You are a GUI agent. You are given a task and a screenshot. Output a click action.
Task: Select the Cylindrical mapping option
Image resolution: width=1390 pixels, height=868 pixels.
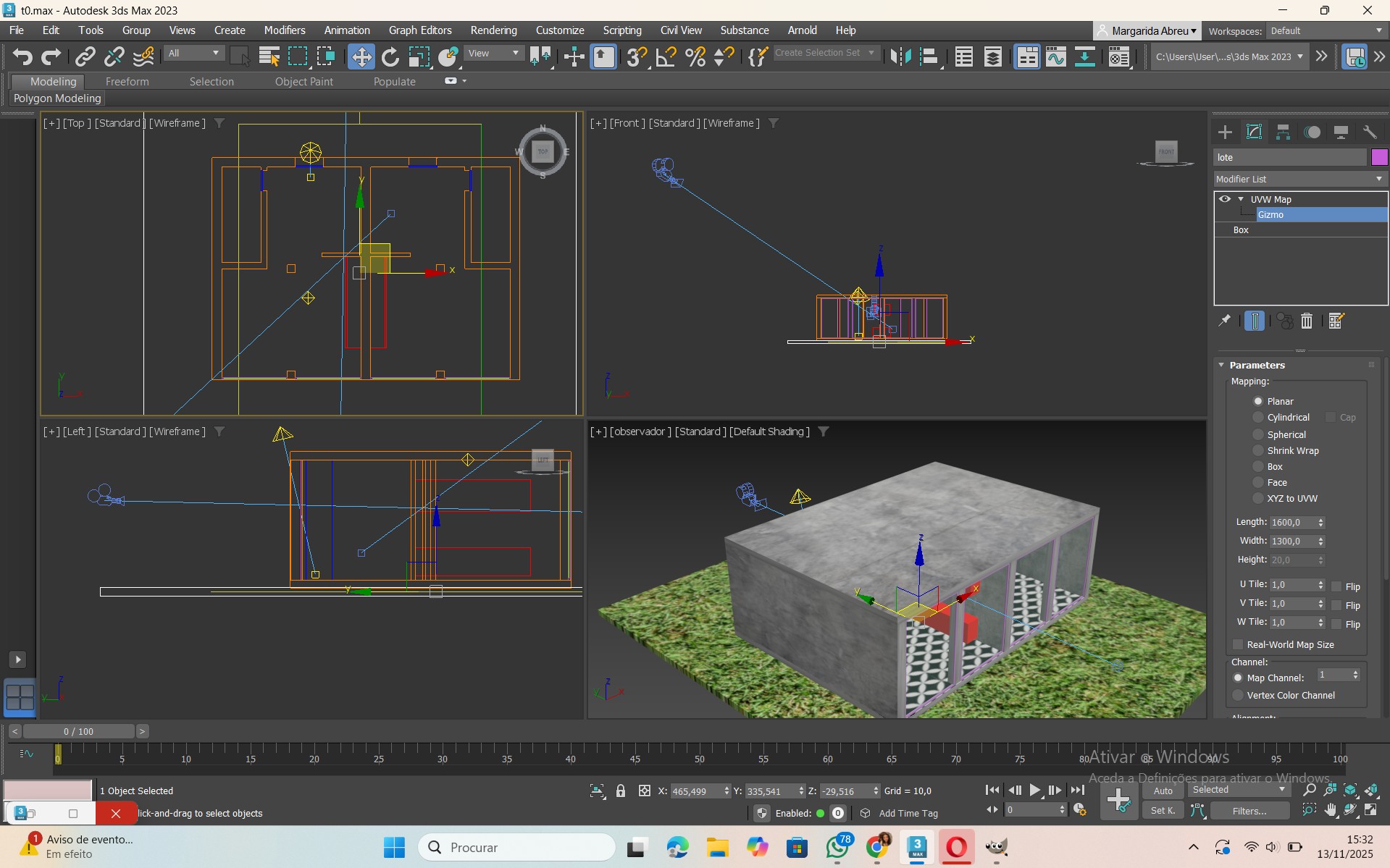click(1258, 418)
